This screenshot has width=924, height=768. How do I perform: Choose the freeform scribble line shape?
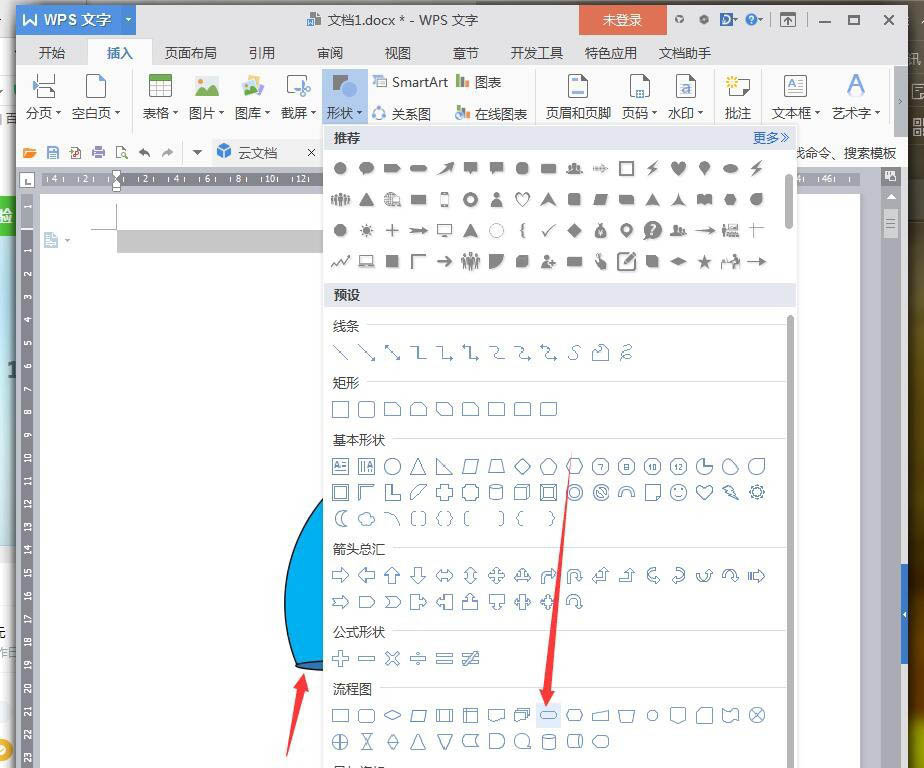(626, 352)
